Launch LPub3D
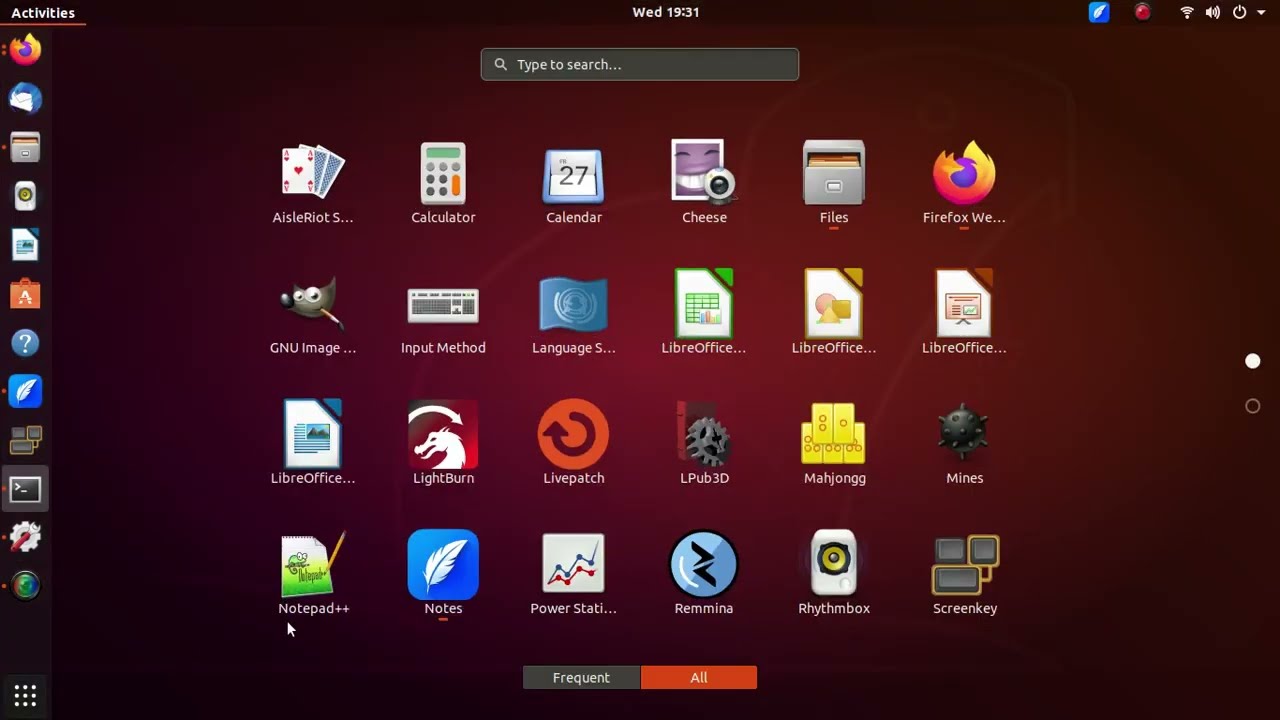This screenshot has height=720, width=1280. tap(704, 443)
